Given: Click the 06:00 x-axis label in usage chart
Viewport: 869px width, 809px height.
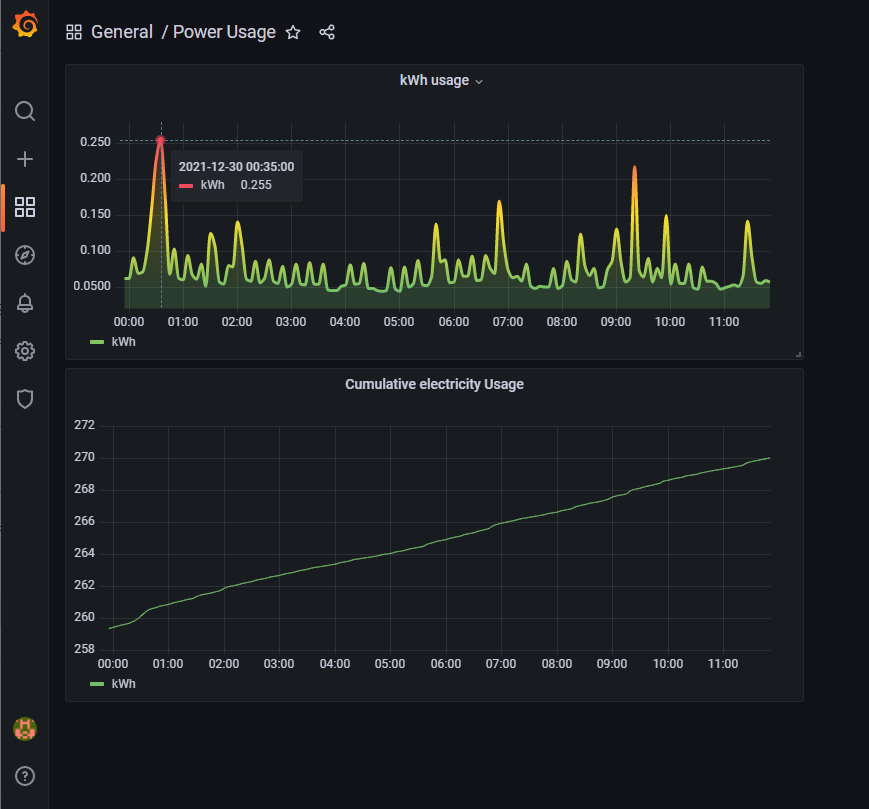Looking at the screenshot, I should coord(453,322).
